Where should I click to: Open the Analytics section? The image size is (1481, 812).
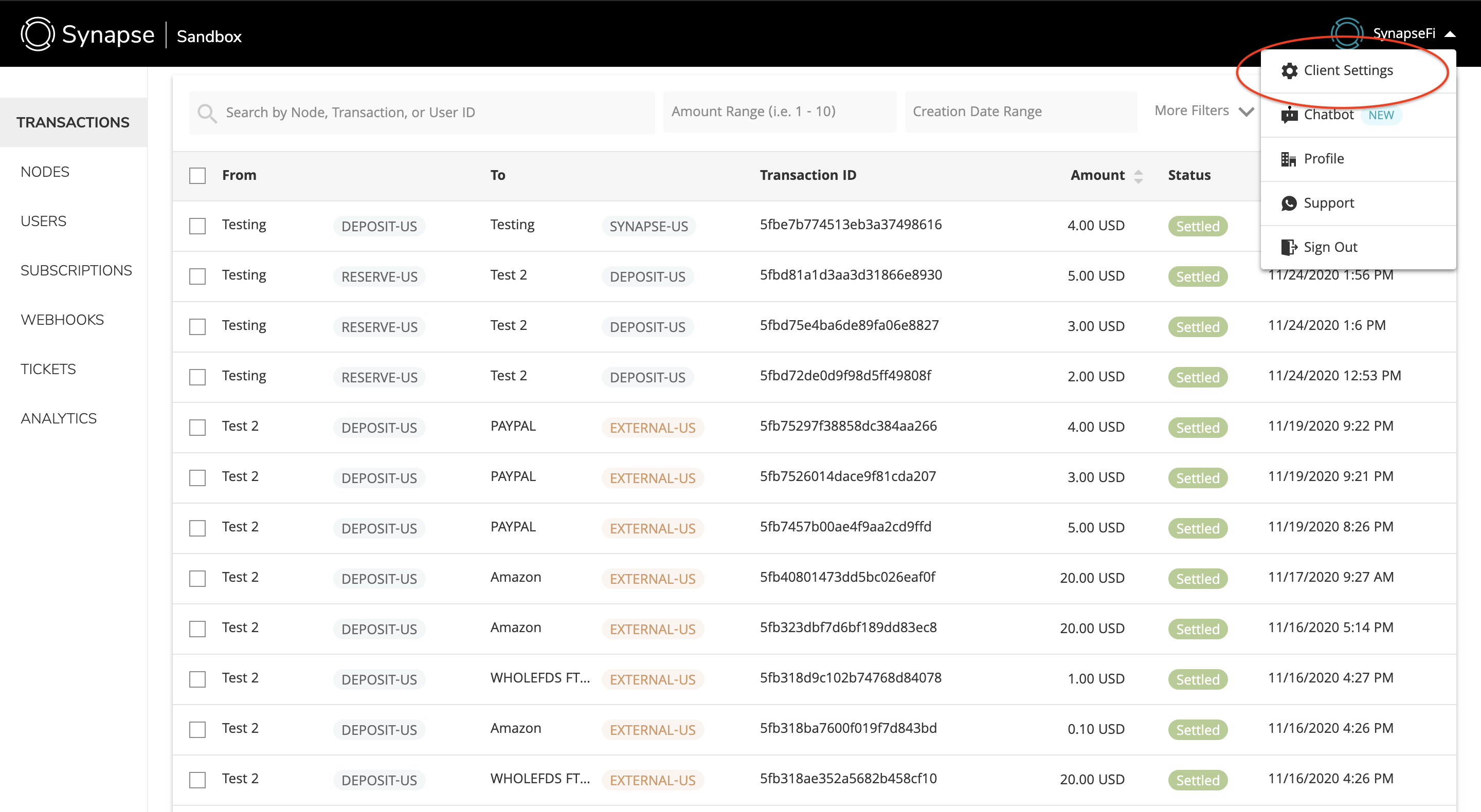point(59,419)
